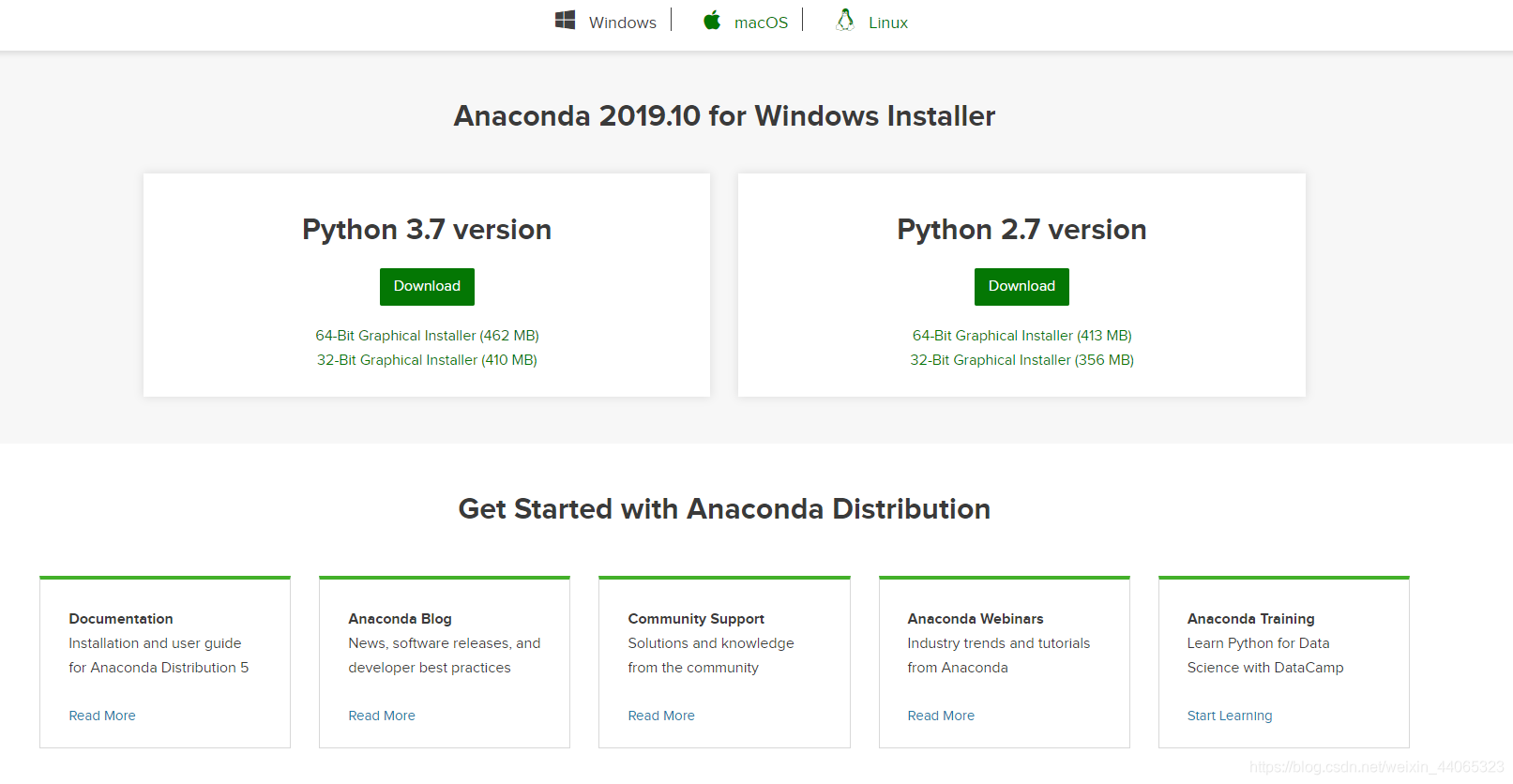The height and width of the screenshot is (784, 1513).
Task: Open 32-Bit Graphical Installer (356 MB) link
Action: 1021,360
